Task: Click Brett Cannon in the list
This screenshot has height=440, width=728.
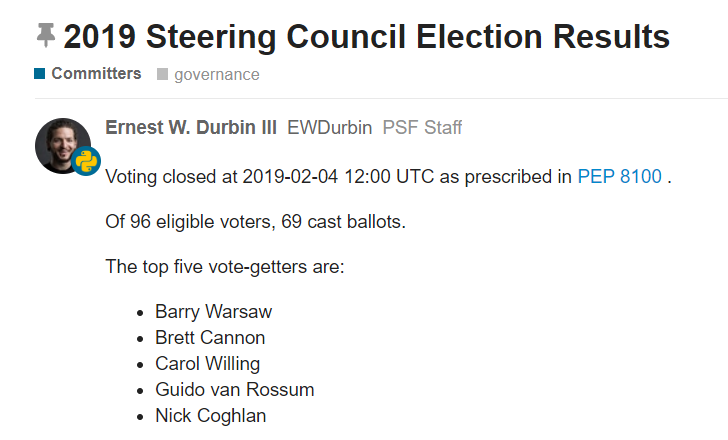Action: pyautogui.click(x=210, y=338)
